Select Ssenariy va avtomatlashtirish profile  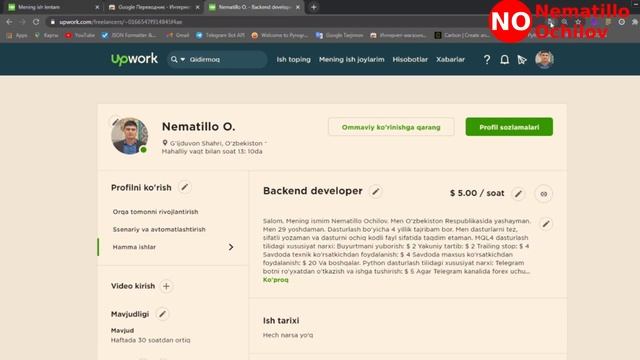pyautogui.click(x=159, y=229)
